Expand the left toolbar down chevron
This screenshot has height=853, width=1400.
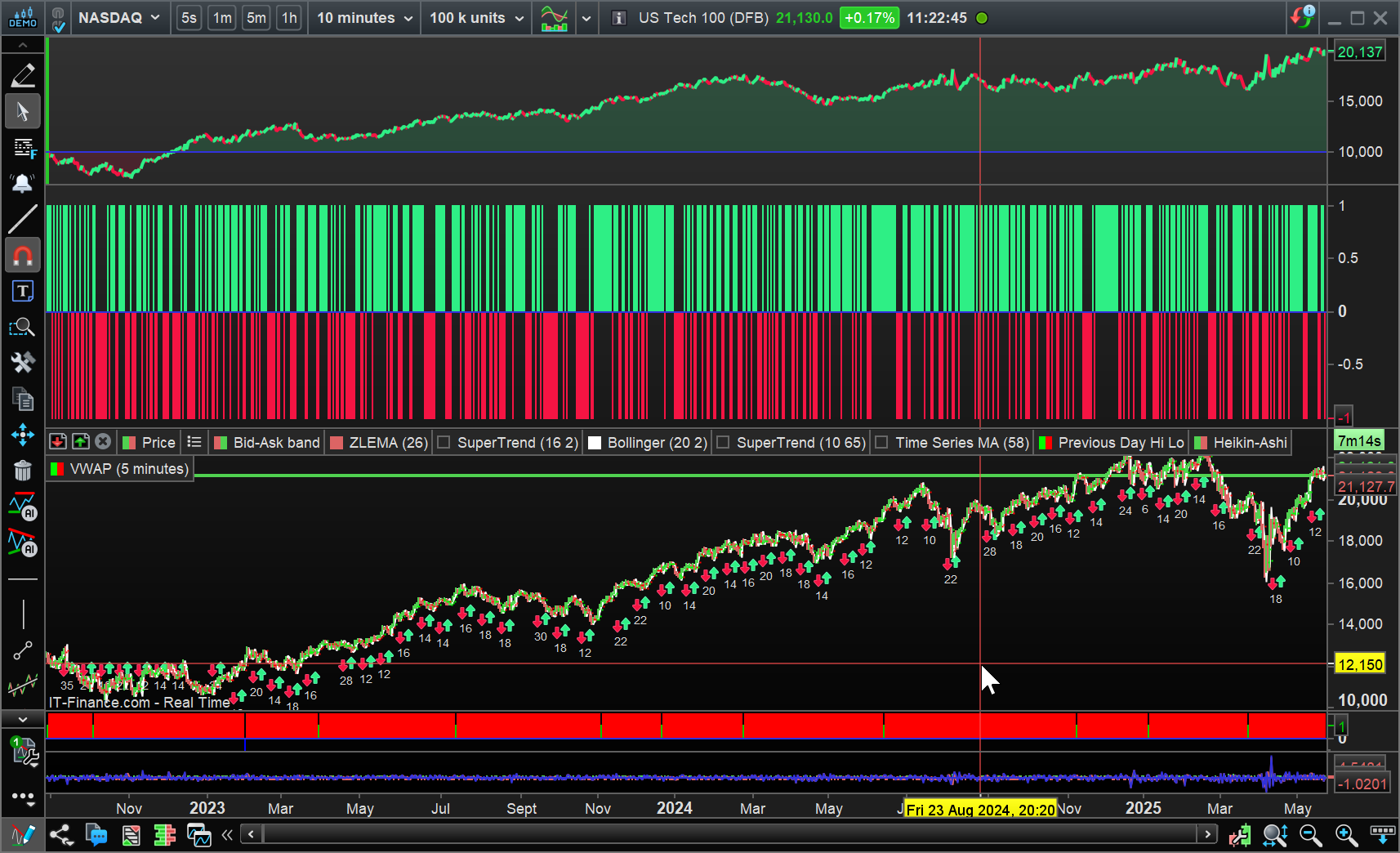coord(23,719)
